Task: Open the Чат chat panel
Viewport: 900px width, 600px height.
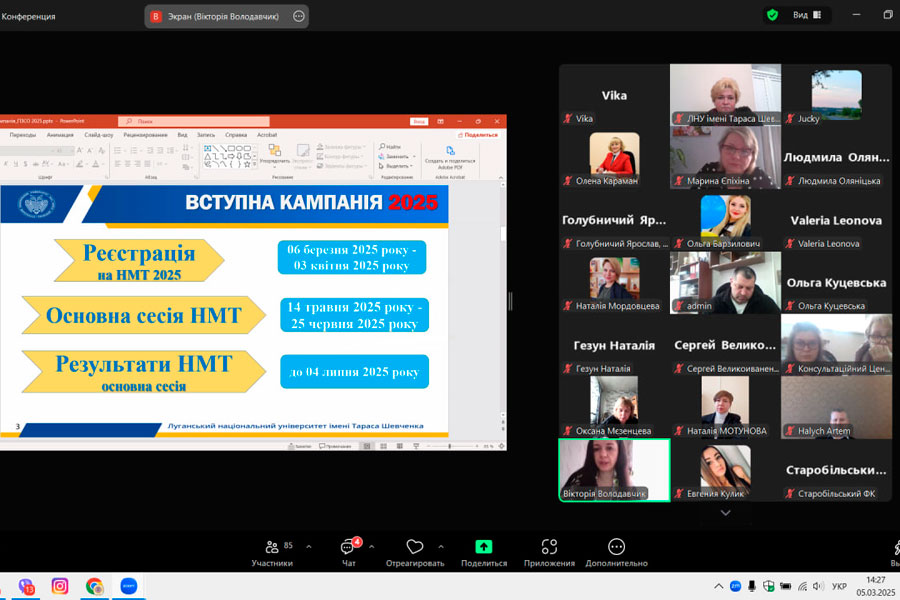Action: pos(348,552)
